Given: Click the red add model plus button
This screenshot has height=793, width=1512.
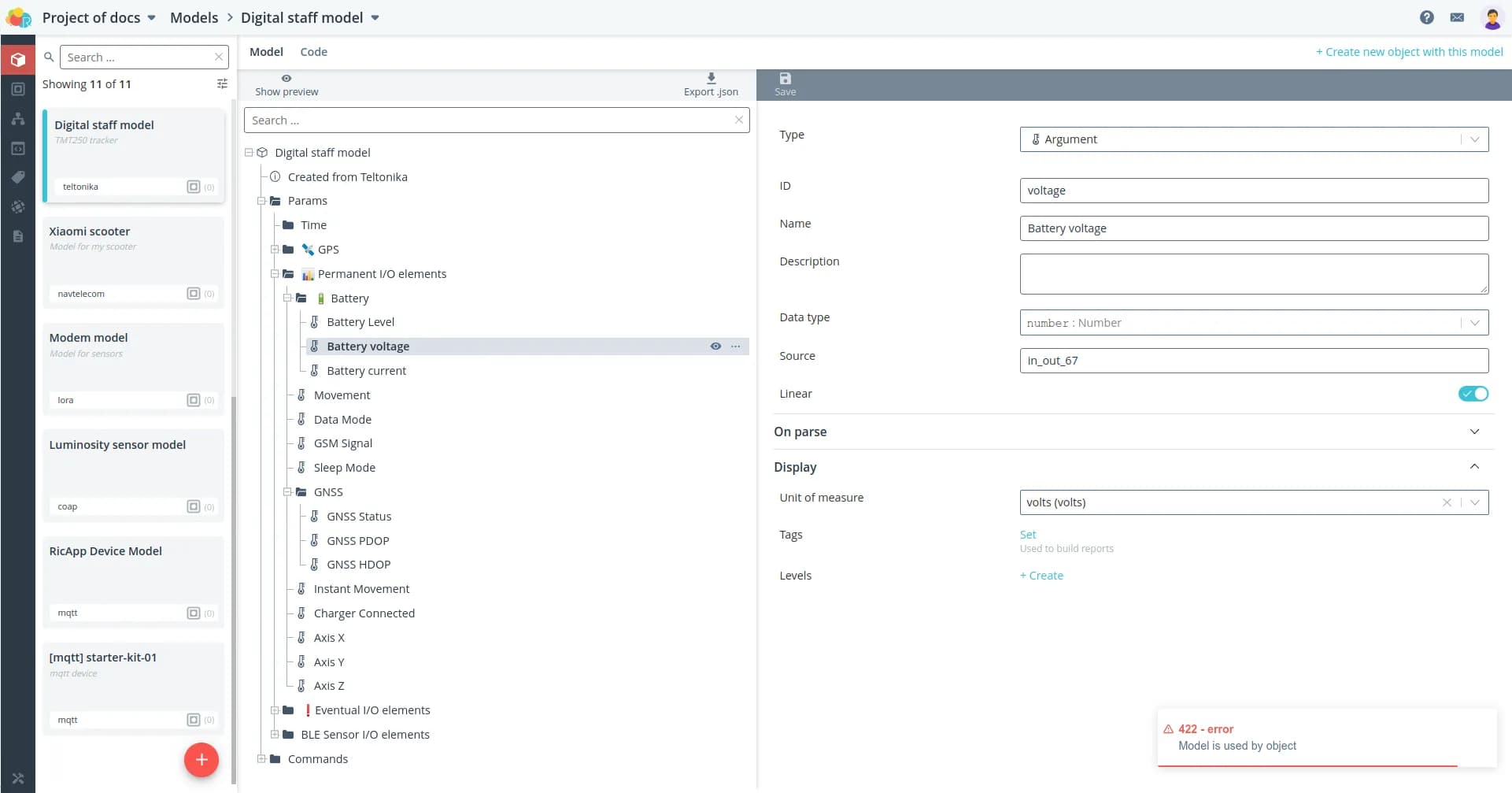Looking at the screenshot, I should tap(201, 760).
